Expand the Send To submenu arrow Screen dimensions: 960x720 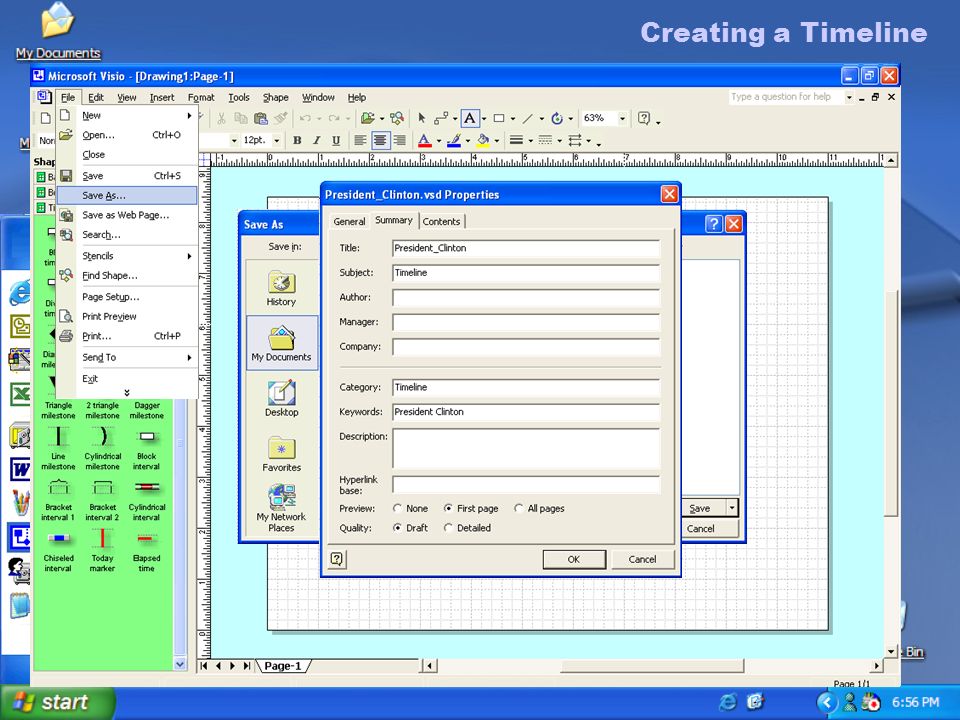point(190,358)
